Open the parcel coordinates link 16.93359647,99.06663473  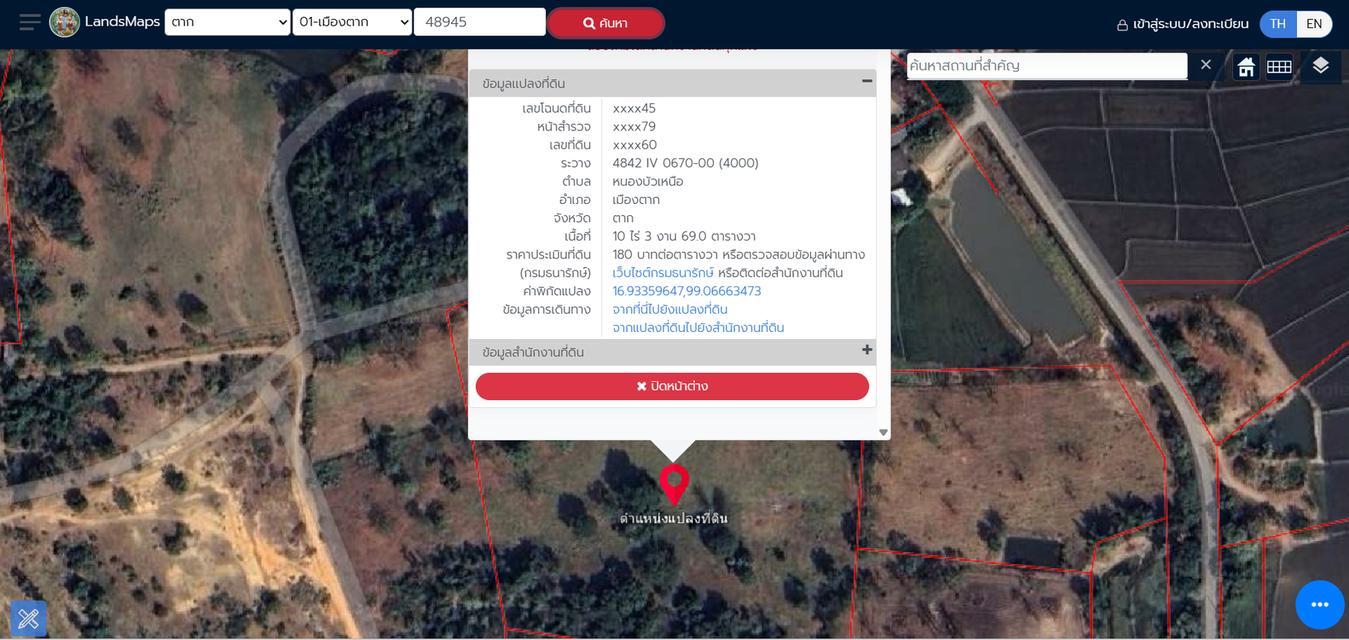(x=686, y=291)
